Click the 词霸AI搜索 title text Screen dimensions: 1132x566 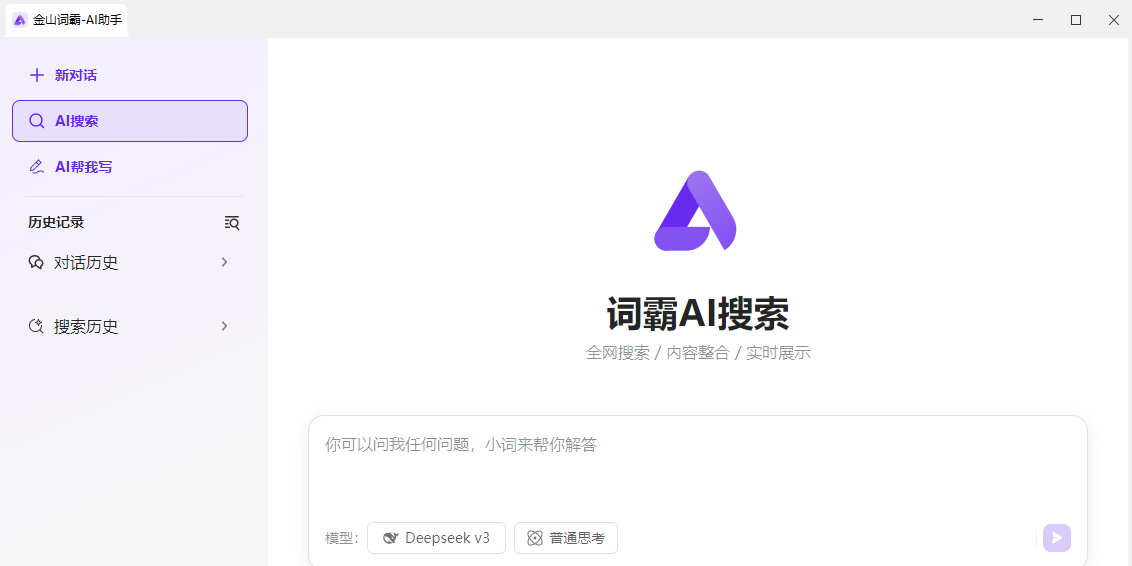tap(697, 313)
